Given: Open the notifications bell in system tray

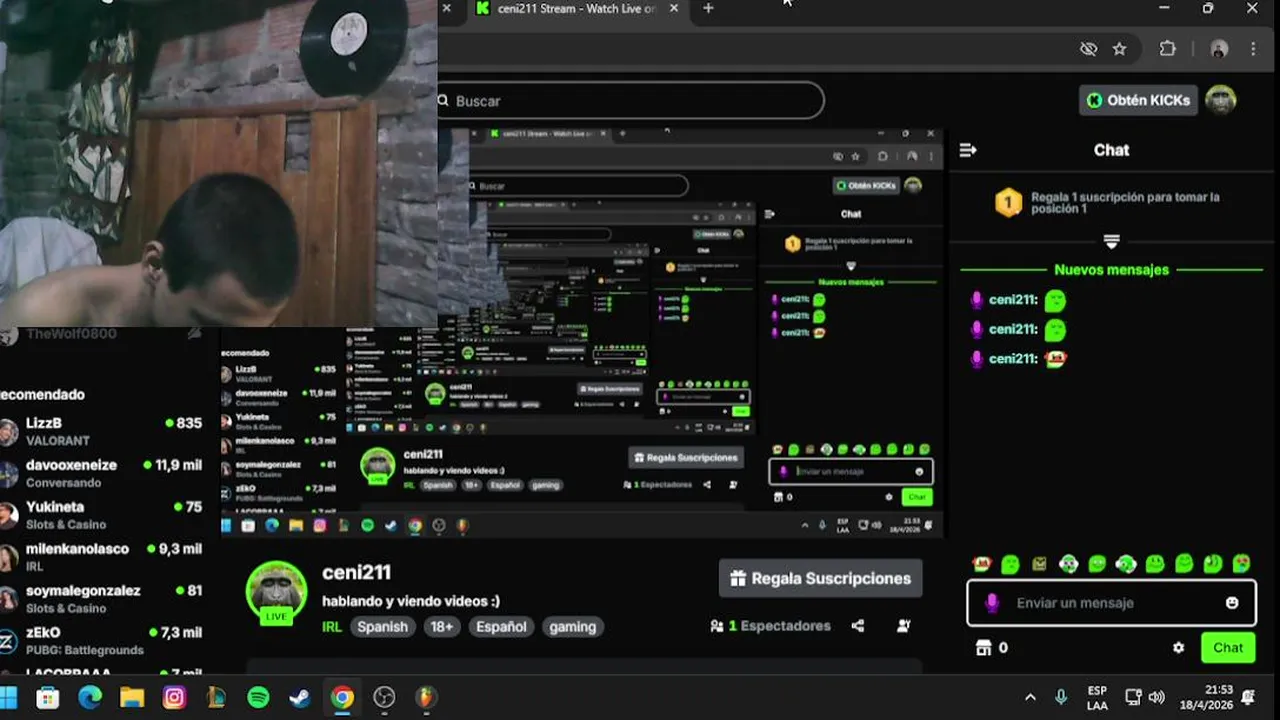Looking at the screenshot, I should pos(1249,697).
